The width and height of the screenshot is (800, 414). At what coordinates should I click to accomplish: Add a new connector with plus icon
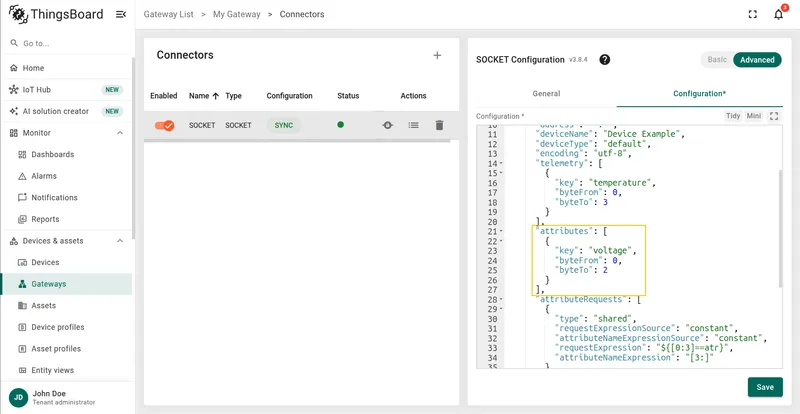pyautogui.click(x=437, y=55)
